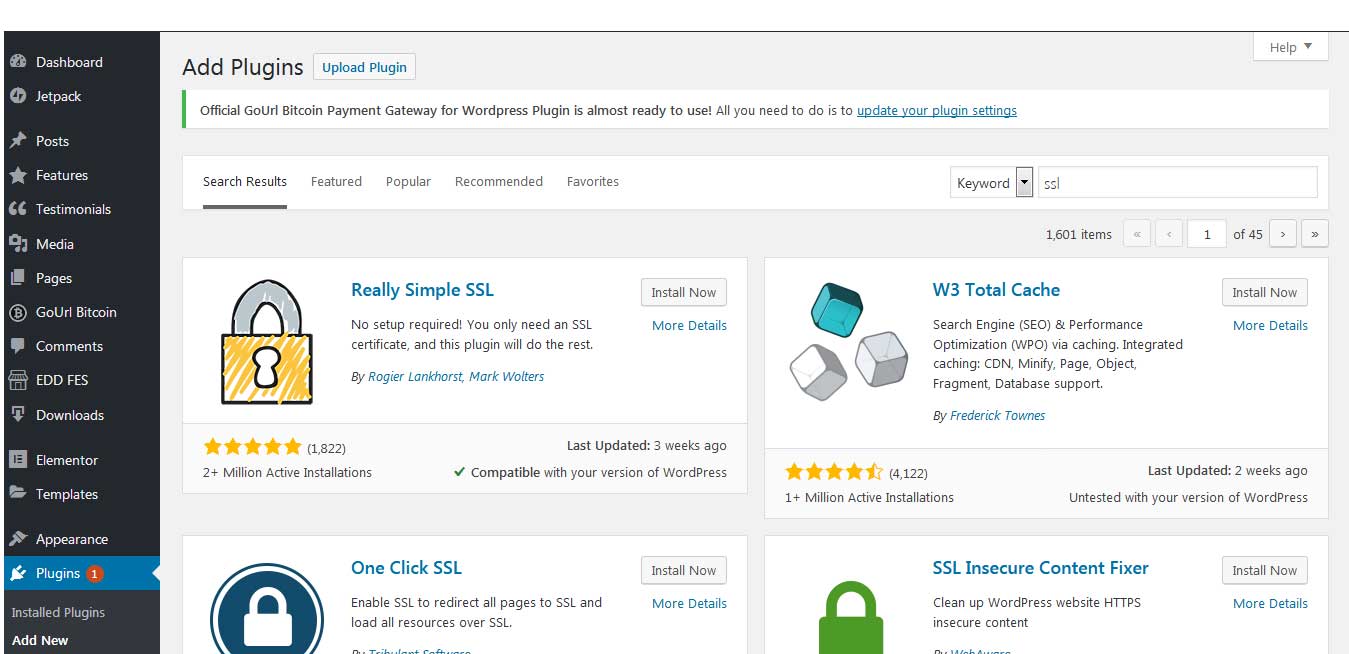The width and height of the screenshot is (1349, 654).
Task: Click the Upload Plugin button
Action: [364, 67]
